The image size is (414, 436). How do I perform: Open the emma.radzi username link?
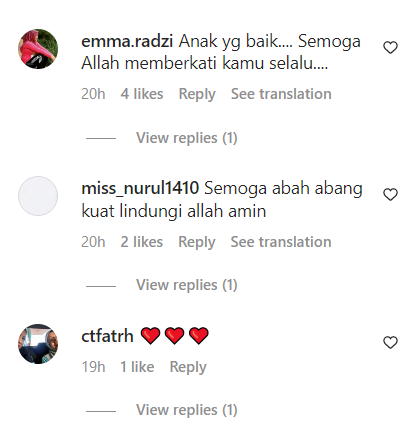coord(127,41)
